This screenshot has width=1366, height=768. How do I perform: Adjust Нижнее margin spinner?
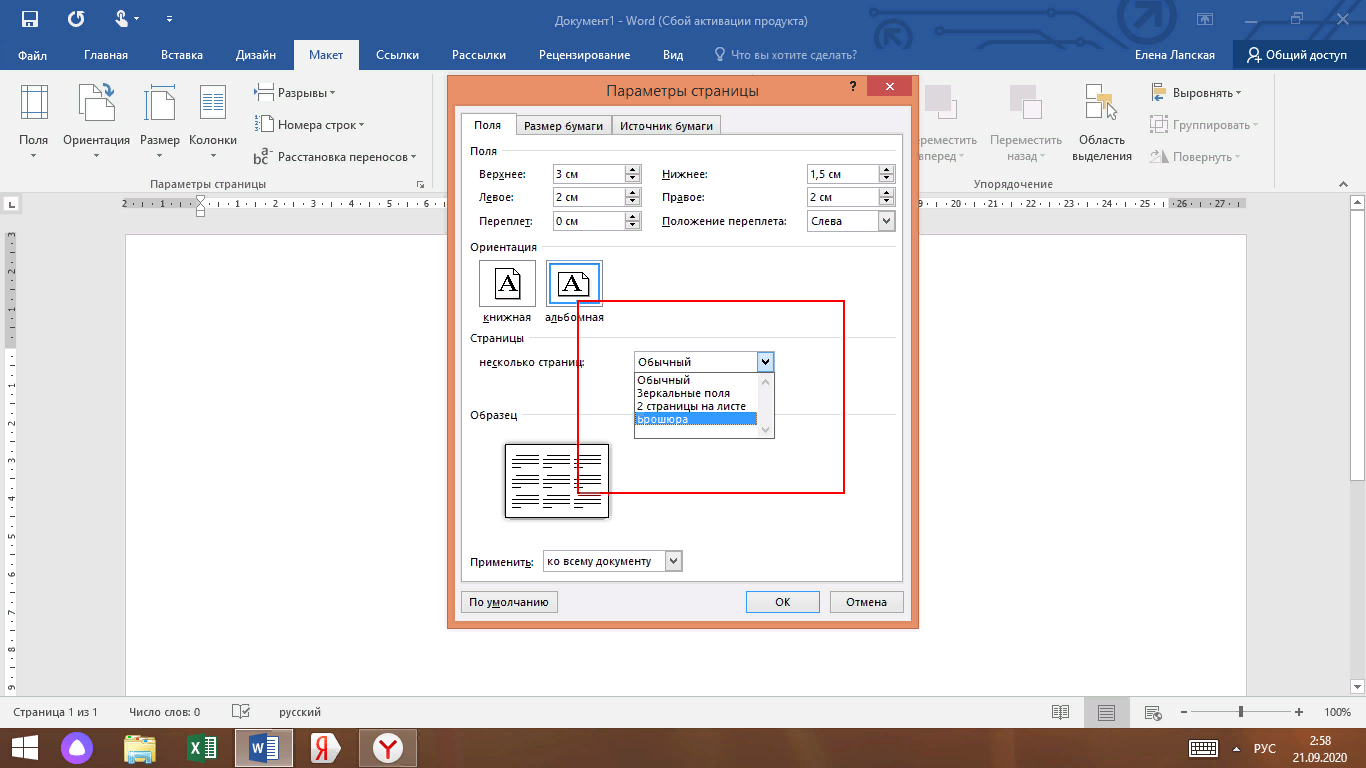(x=886, y=174)
